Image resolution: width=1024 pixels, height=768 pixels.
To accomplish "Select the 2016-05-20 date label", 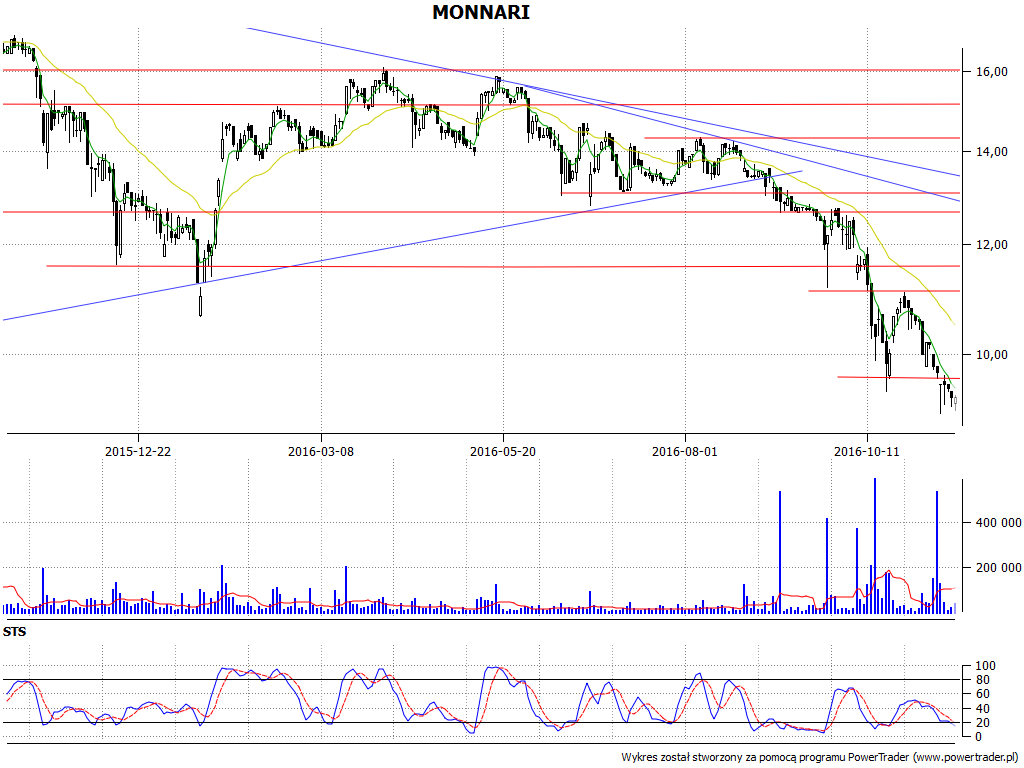I will 503,451.
